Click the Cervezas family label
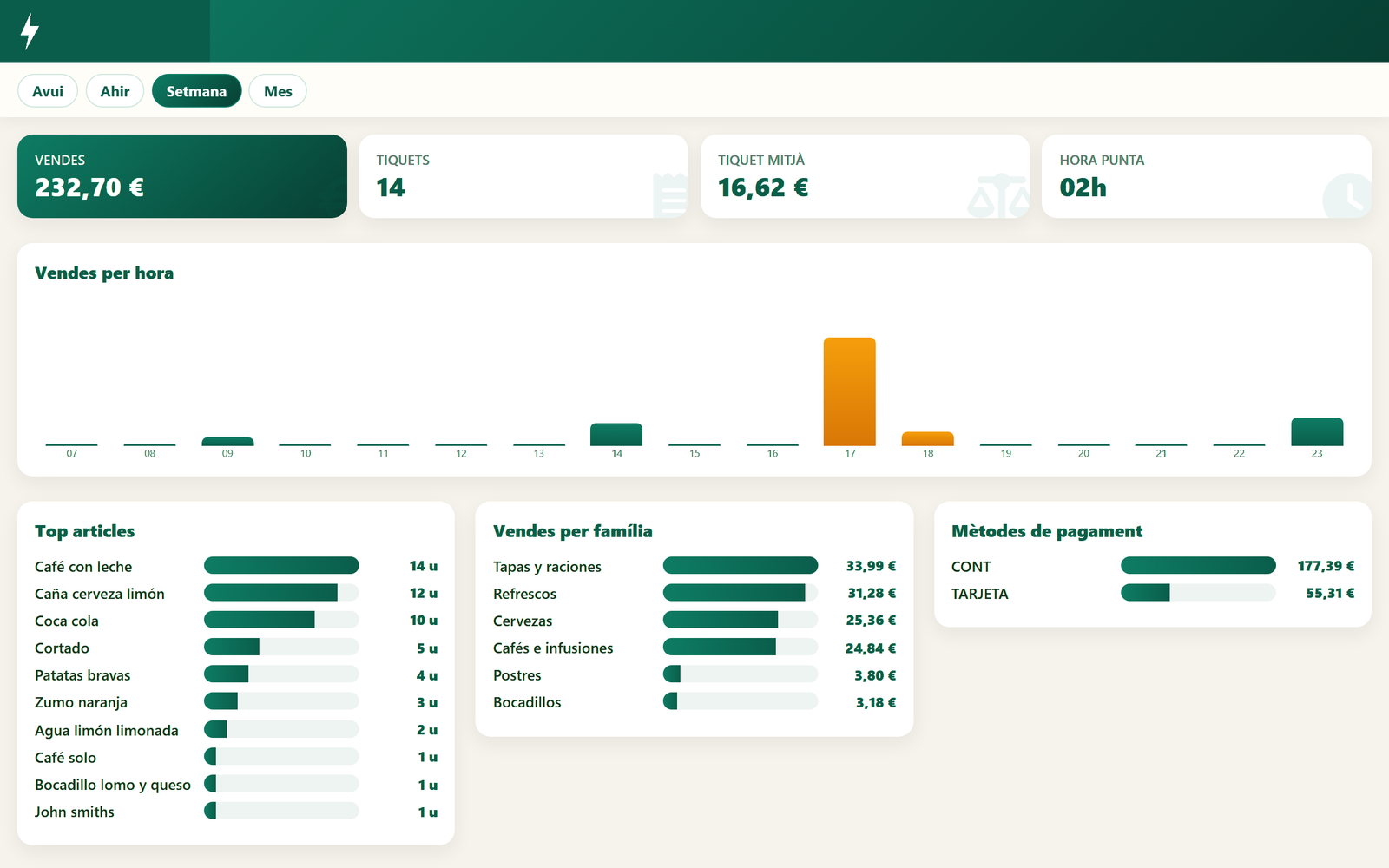The height and width of the screenshot is (868, 1389). click(x=523, y=621)
